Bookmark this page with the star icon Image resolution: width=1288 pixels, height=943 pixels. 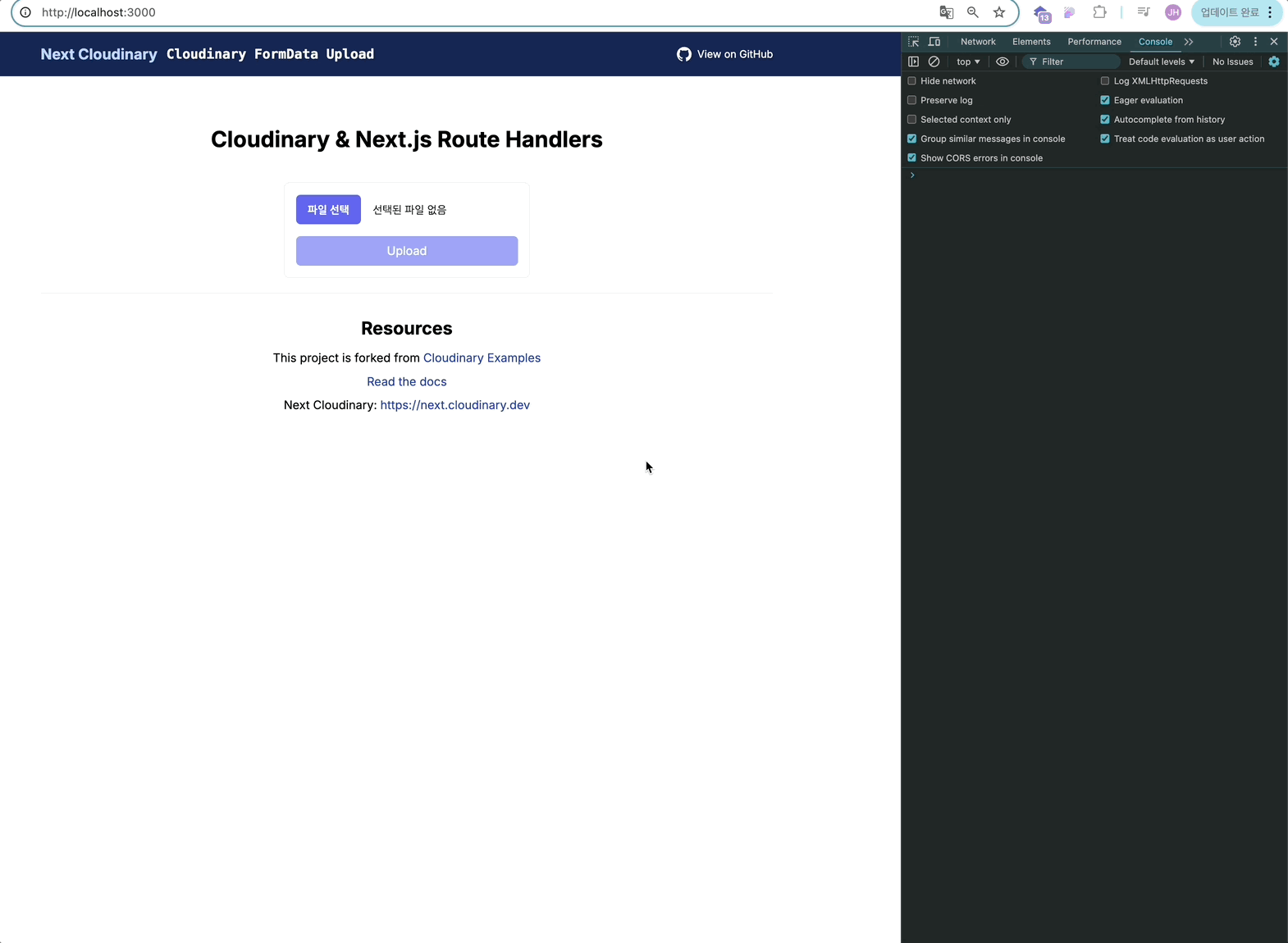999,12
